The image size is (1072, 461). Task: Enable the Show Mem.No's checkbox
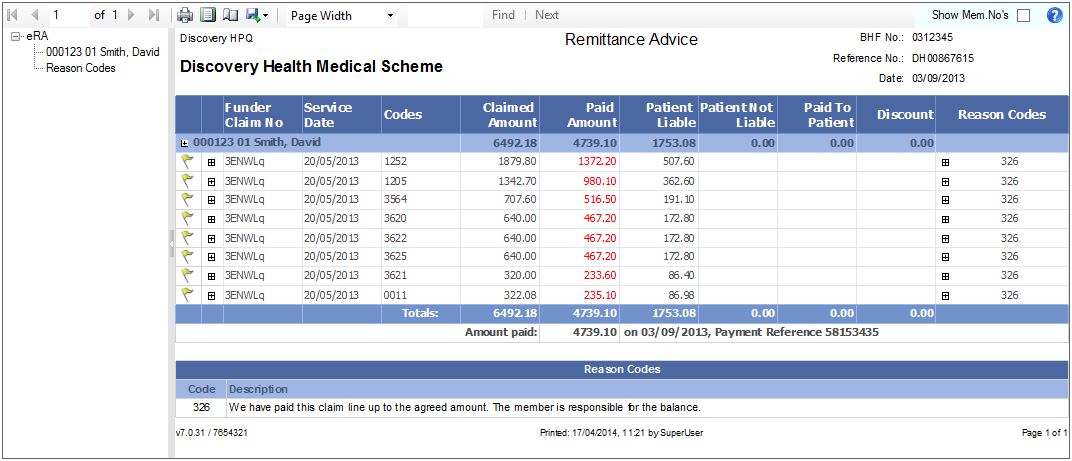click(x=1023, y=16)
